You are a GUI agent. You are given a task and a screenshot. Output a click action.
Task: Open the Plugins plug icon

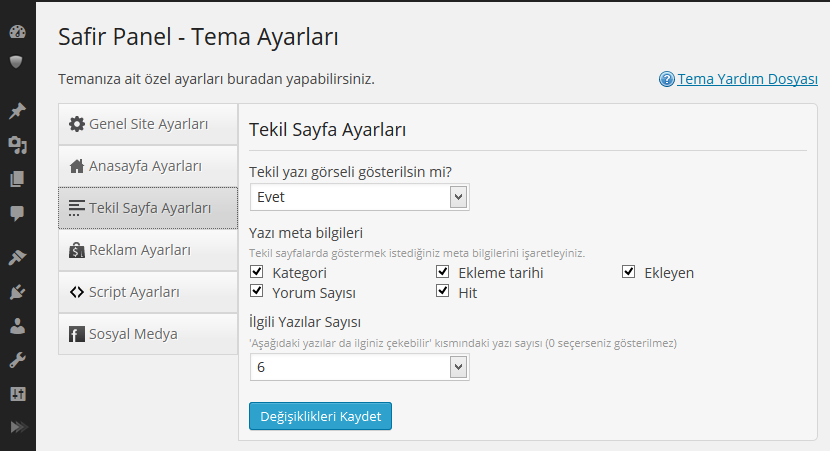(x=17, y=292)
